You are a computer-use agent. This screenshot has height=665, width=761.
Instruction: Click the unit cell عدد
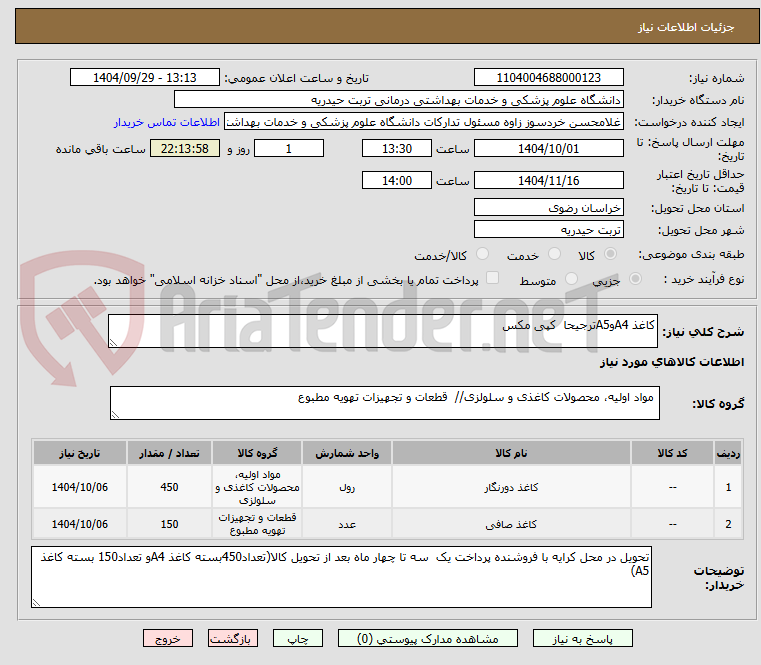[x=347, y=524]
